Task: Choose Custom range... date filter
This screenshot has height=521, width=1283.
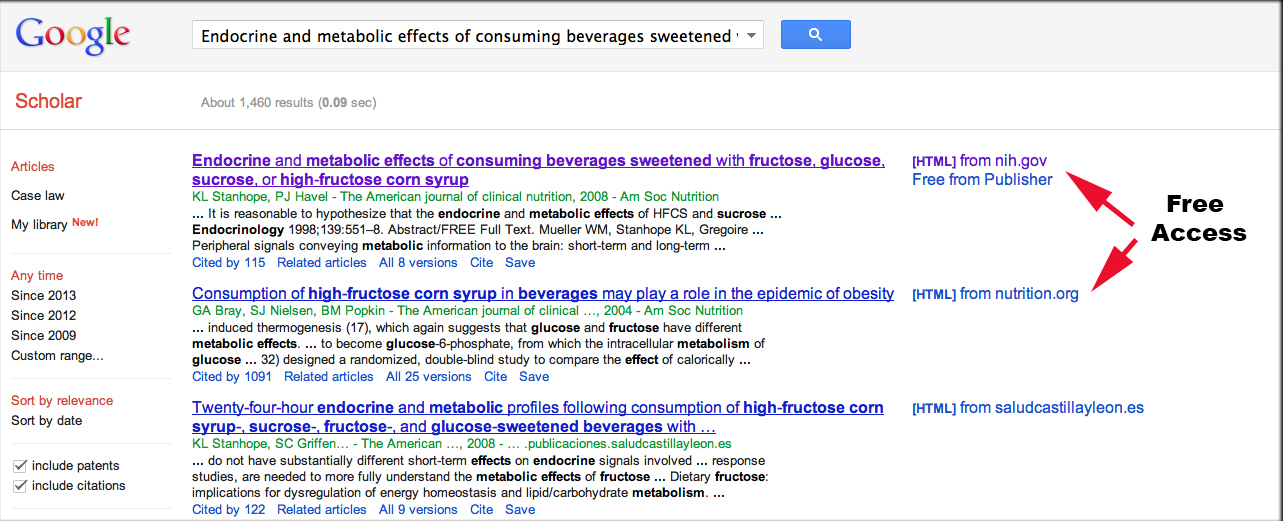Action: [x=57, y=356]
